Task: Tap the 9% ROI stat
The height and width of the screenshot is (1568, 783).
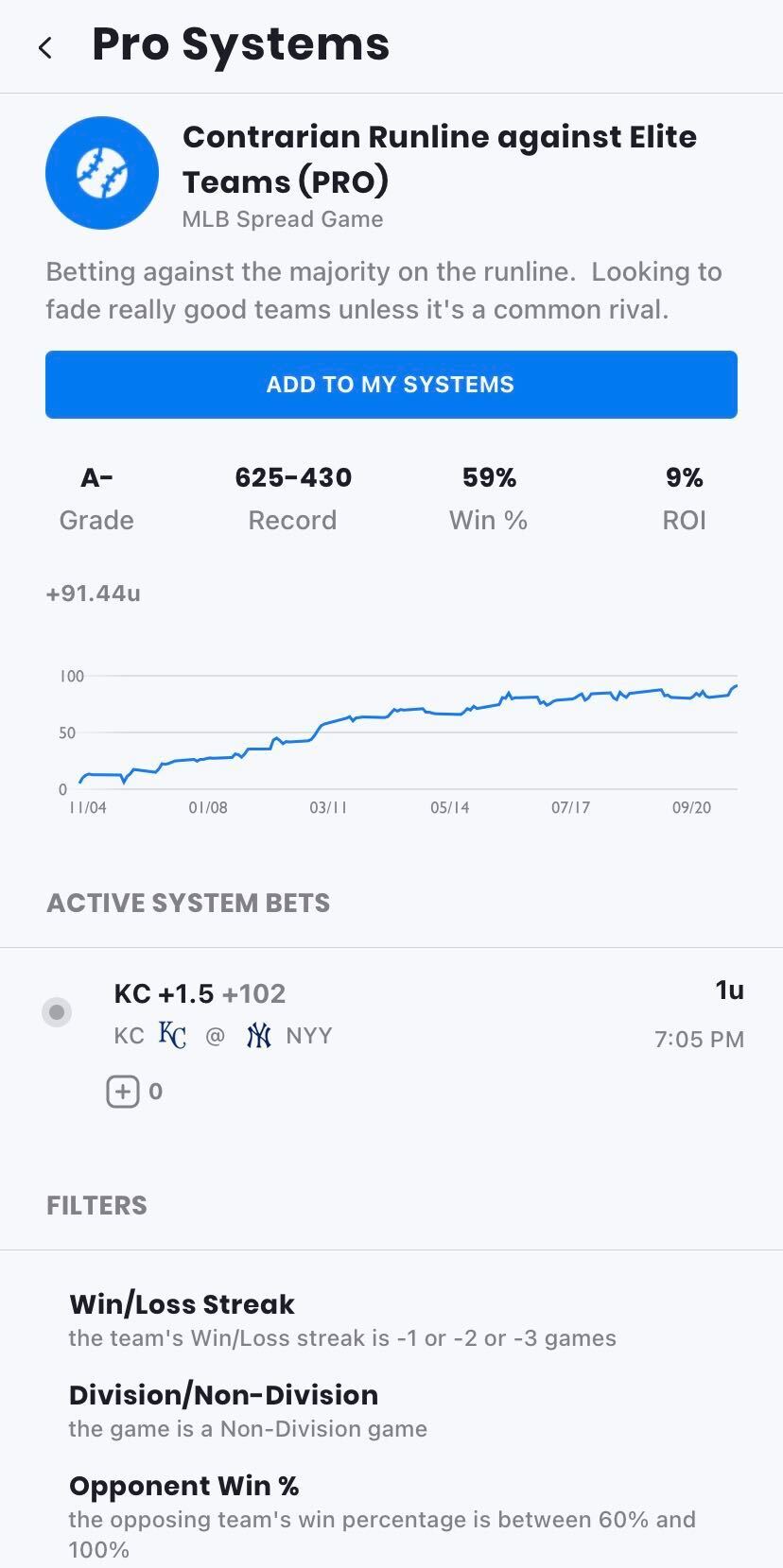Action: [x=684, y=497]
